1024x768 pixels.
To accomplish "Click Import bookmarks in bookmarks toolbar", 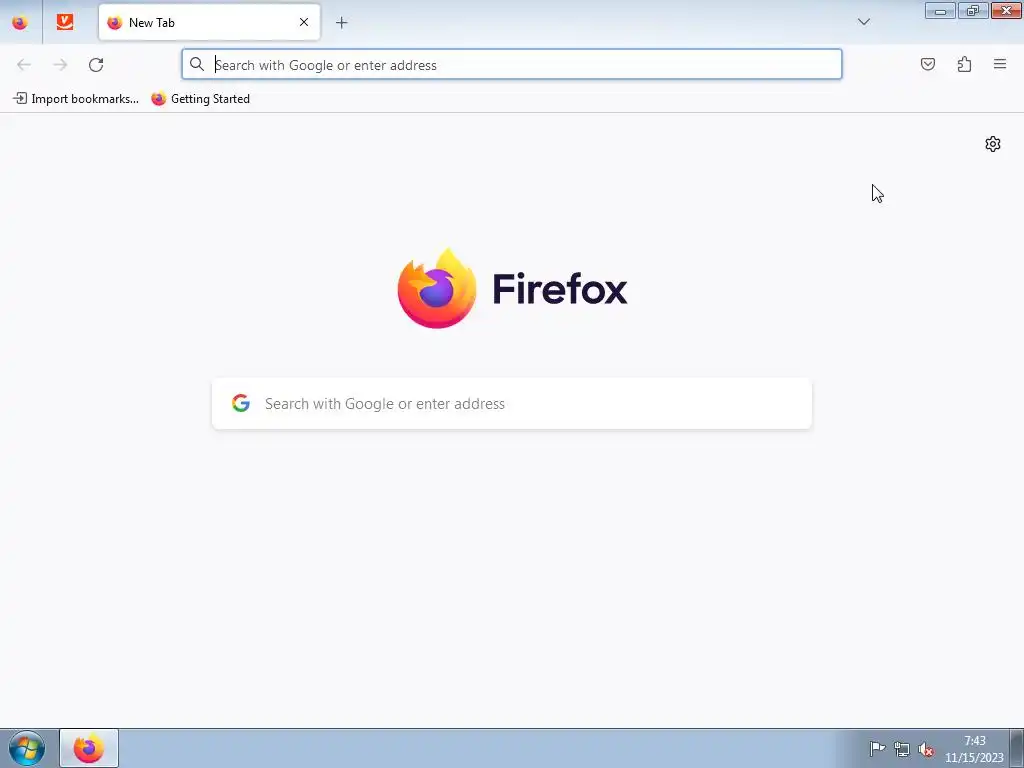I will click(76, 99).
